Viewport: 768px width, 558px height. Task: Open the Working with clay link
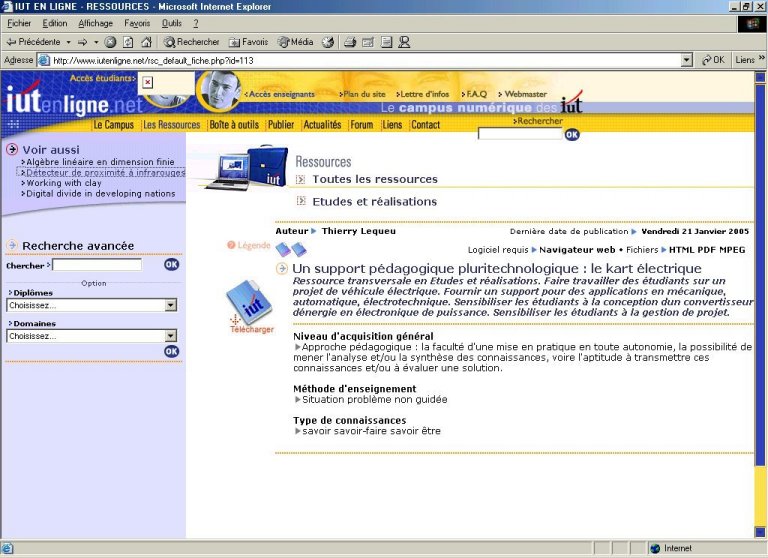64,183
